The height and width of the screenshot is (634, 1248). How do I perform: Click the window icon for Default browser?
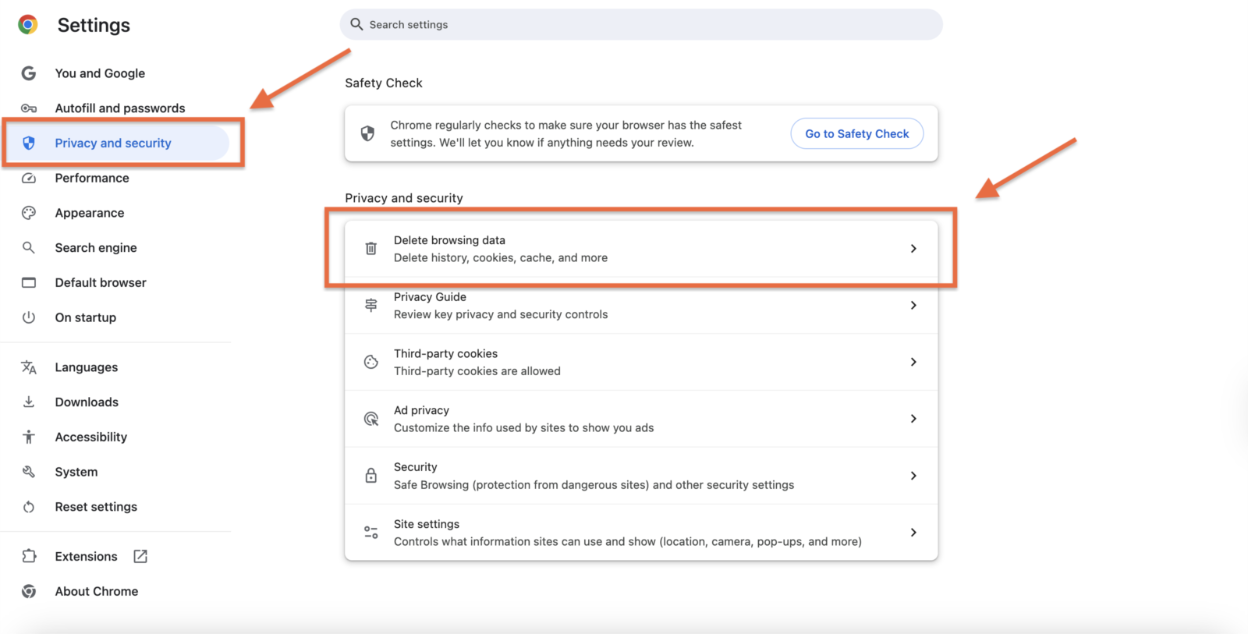(x=29, y=283)
